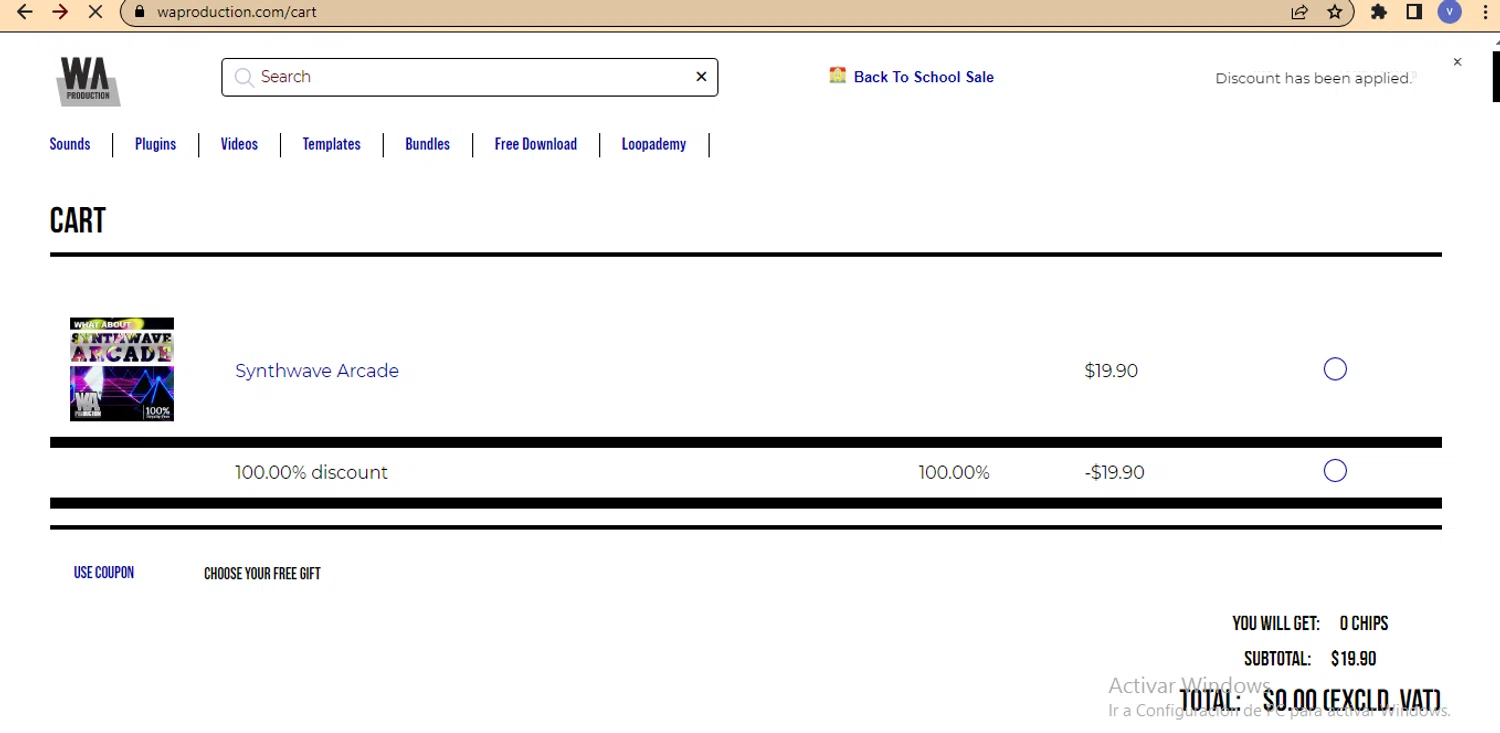The image size is (1500, 733).
Task: Open the Bundles menu
Action: (427, 144)
